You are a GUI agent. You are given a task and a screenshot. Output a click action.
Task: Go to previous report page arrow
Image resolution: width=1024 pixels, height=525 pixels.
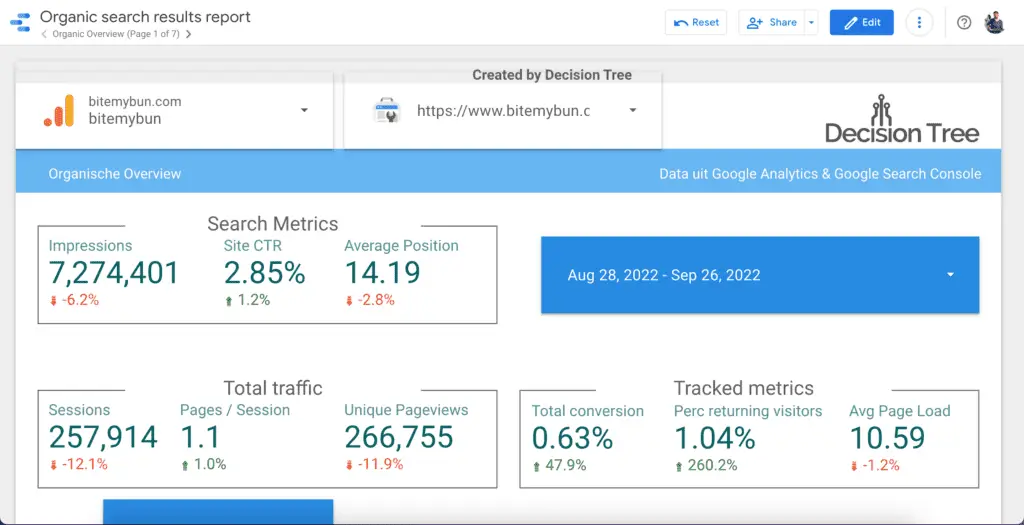(x=44, y=34)
